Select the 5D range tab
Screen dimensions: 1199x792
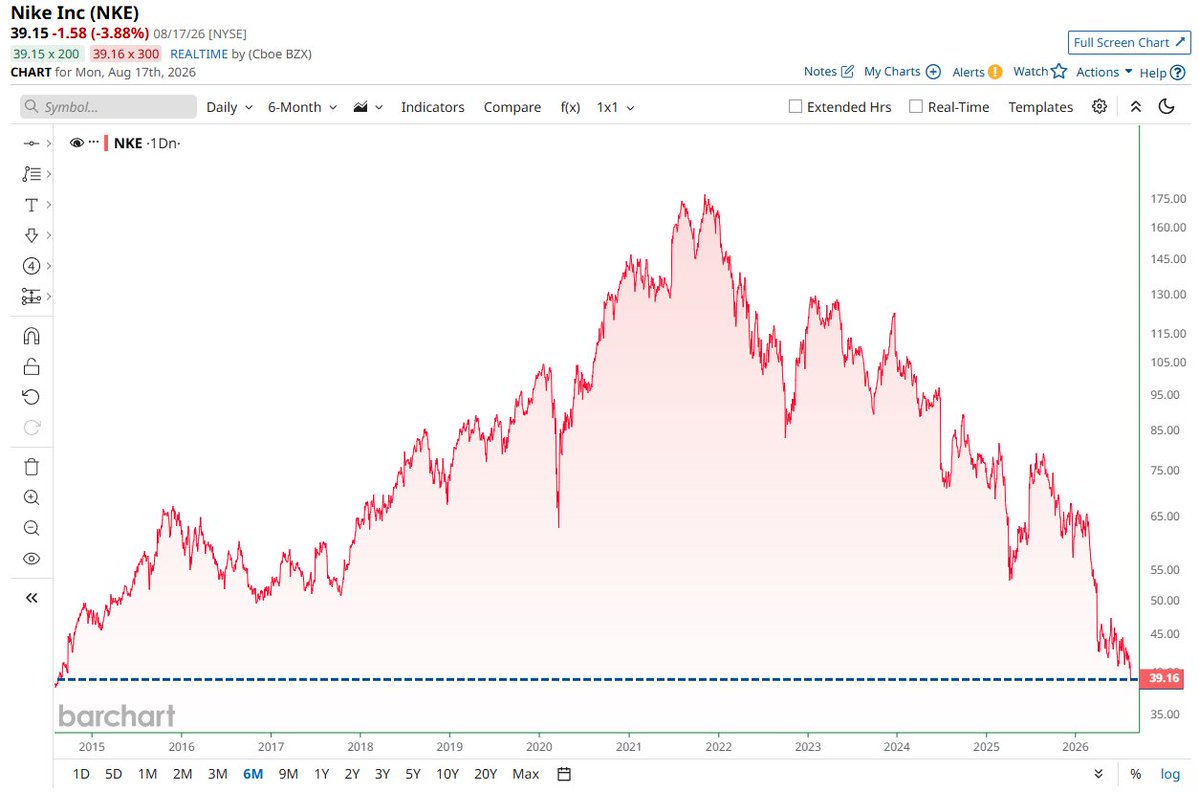pos(113,774)
